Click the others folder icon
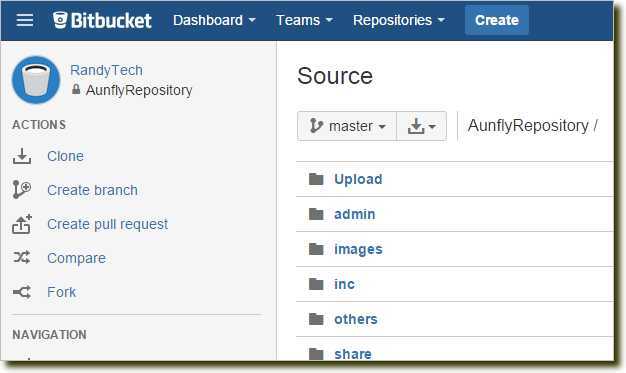Screen dimensions: 626x373 coord(316,319)
